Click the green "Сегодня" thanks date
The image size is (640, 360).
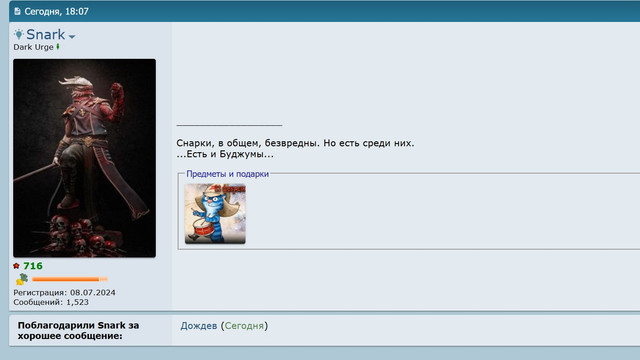click(x=244, y=326)
